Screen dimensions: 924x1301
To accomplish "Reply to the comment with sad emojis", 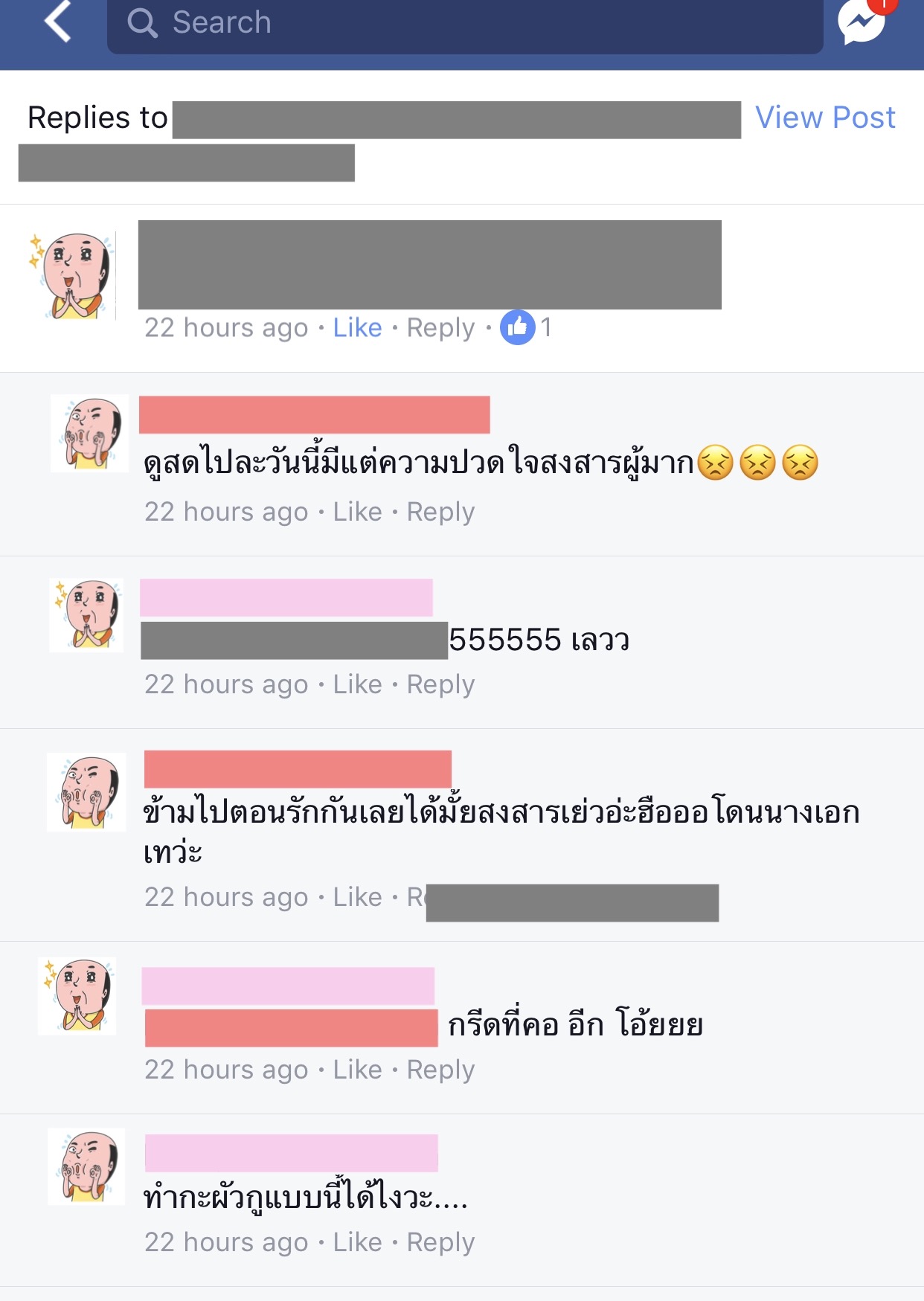I will pos(440,513).
